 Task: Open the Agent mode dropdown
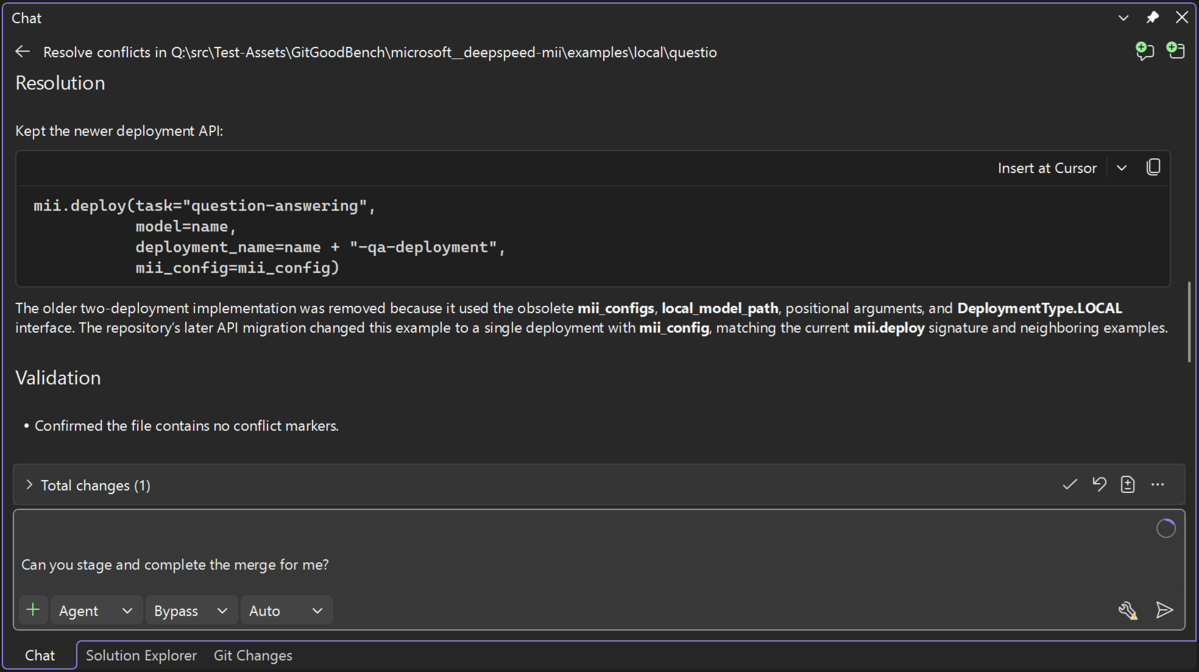tap(96, 610)
